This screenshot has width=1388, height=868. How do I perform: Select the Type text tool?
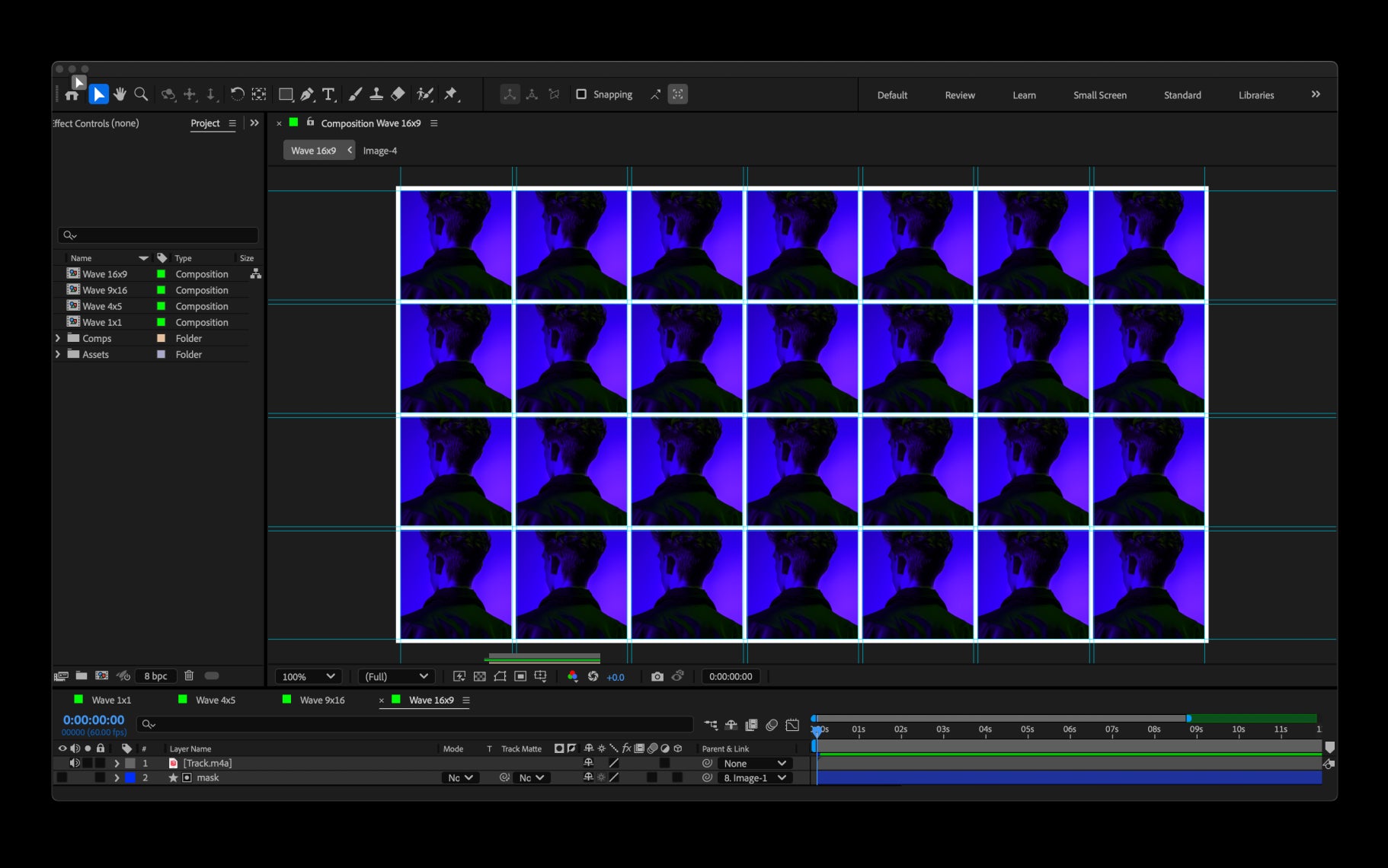coord(328,94)
